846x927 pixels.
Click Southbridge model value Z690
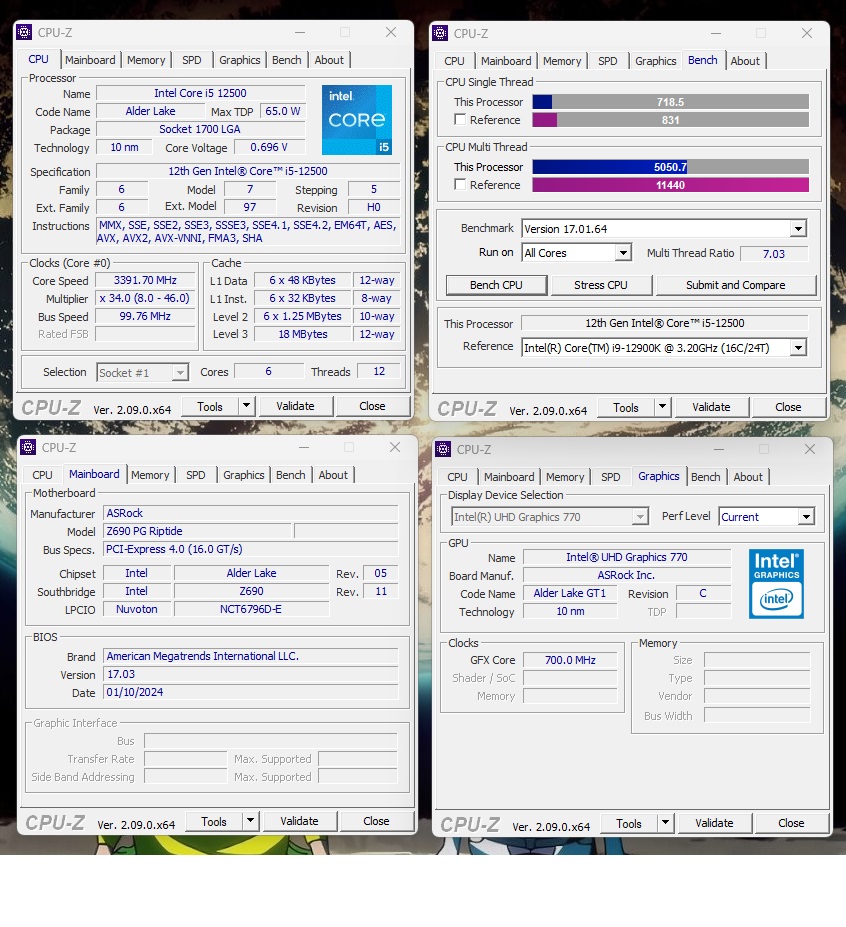251,591
